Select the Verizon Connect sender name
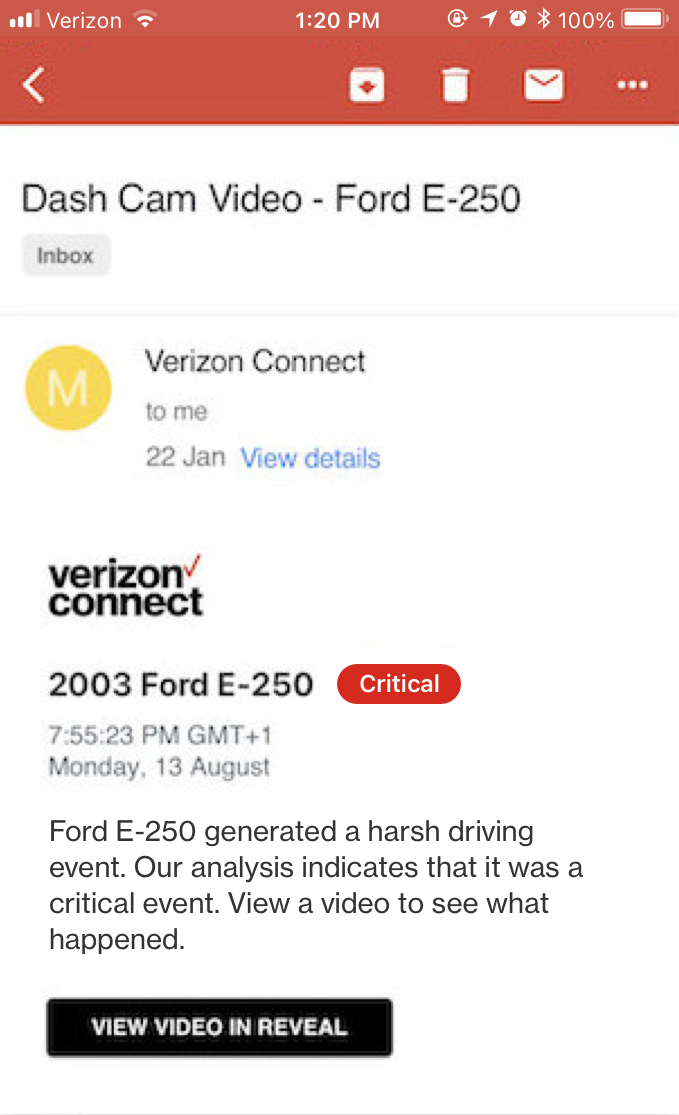 (x=254, y=362)
